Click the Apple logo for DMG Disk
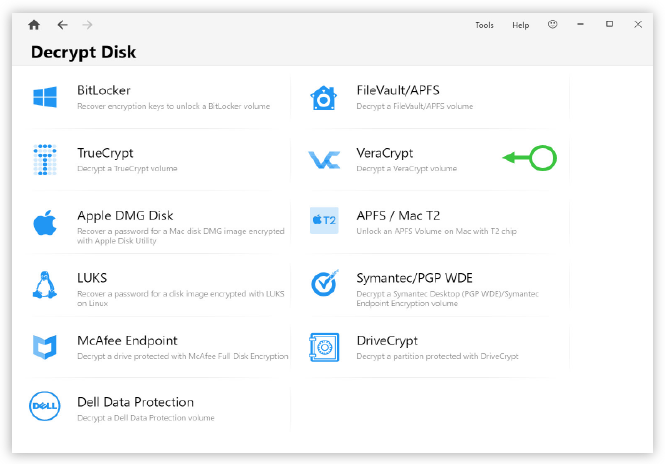The width and height of the screenshot is (665, 464). tap(45, 222)
